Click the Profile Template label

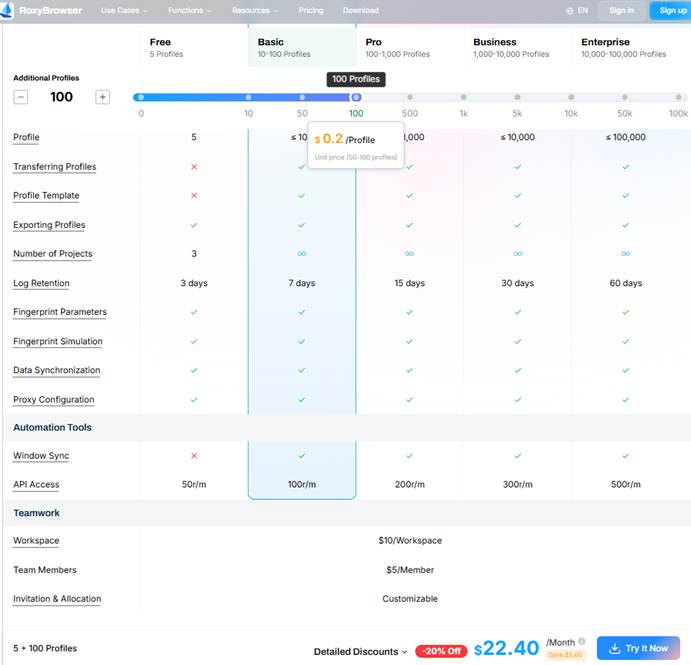click(x=46, y=195)
